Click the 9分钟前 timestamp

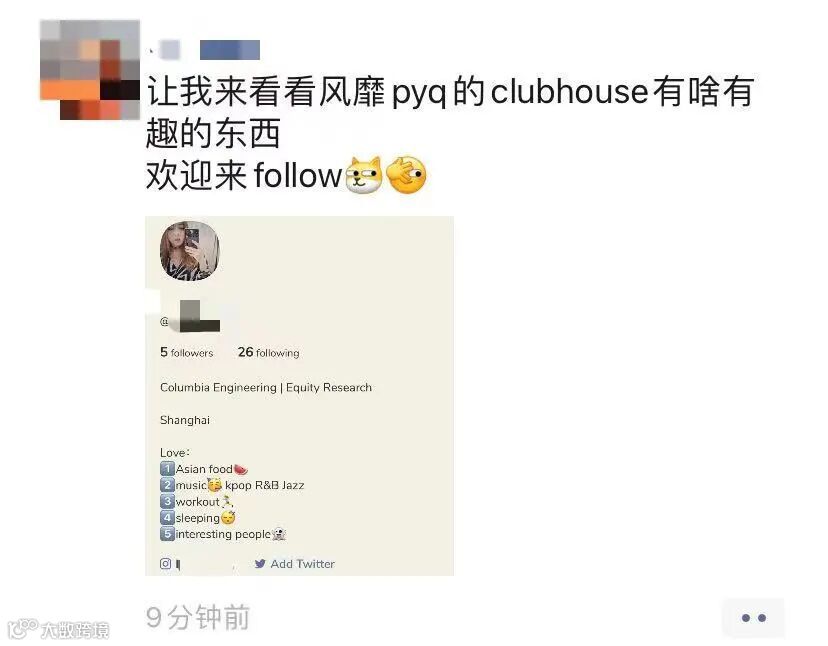[197, 617]
